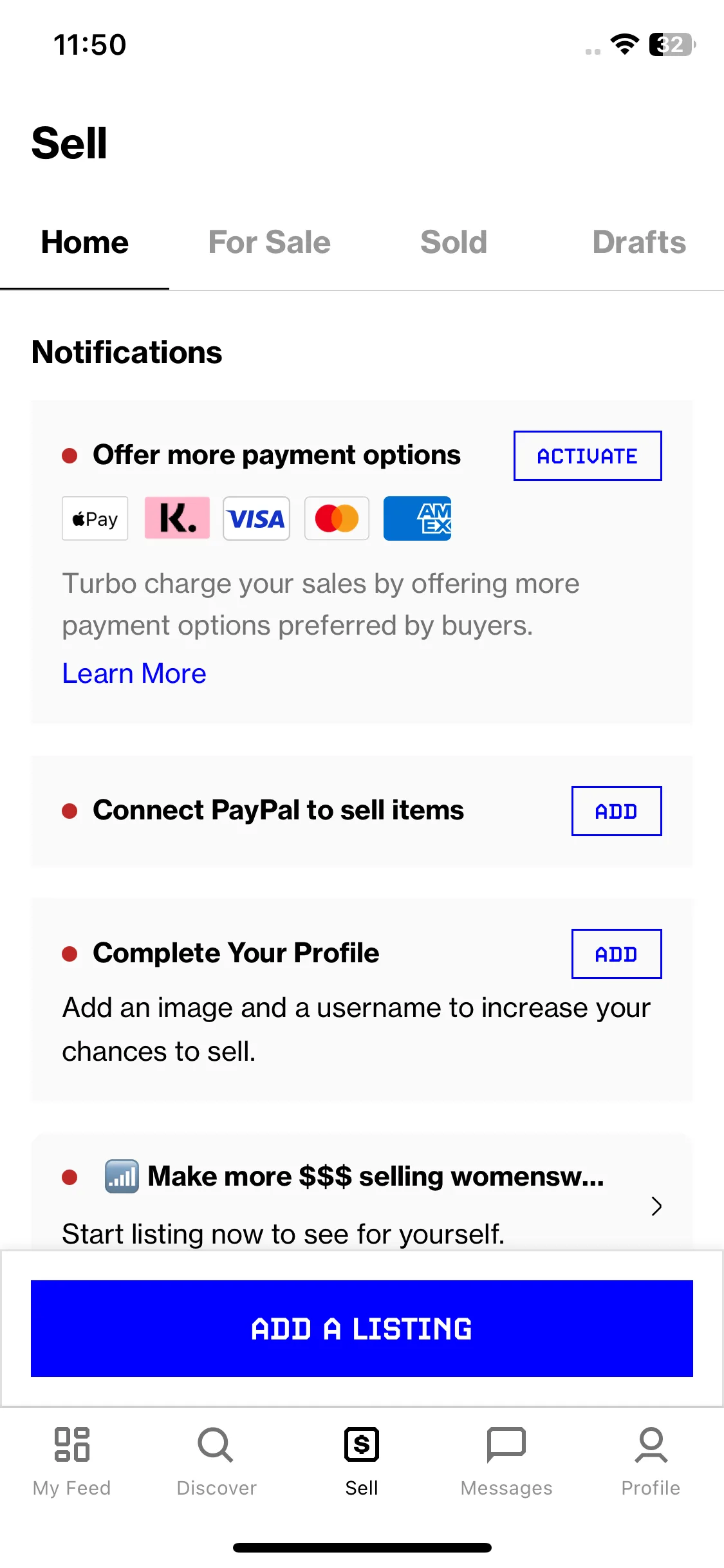Tap the American Express logo

[x=417, y=518]
